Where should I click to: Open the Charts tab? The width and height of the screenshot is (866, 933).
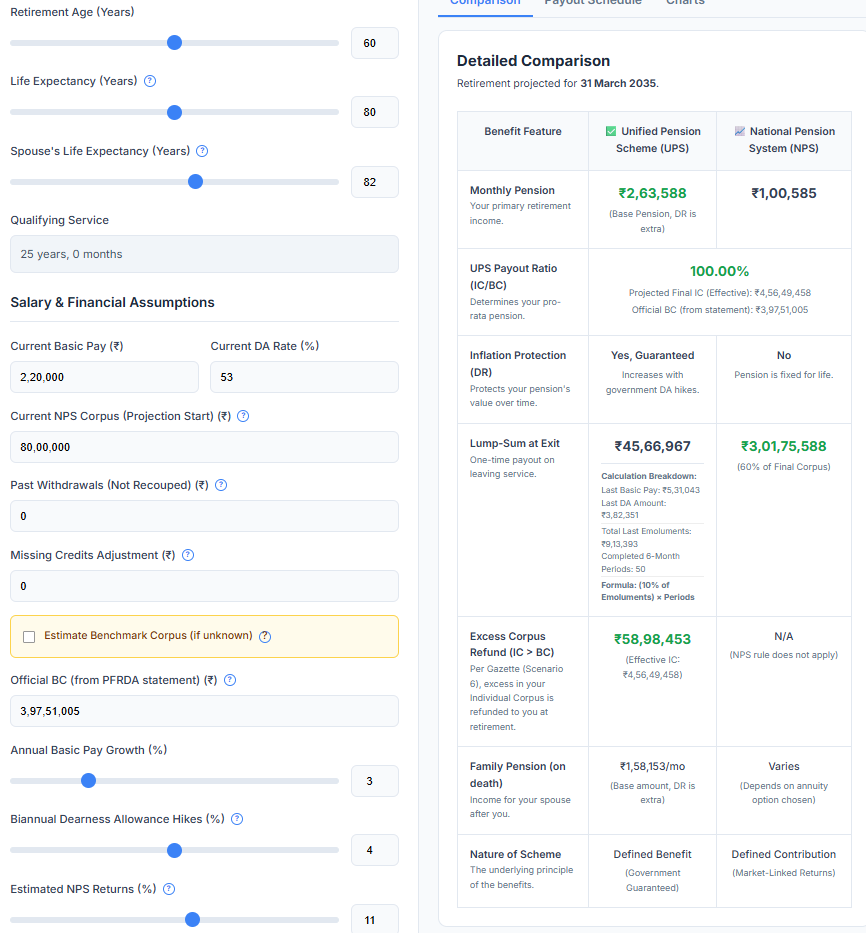(x=685, y=4)
